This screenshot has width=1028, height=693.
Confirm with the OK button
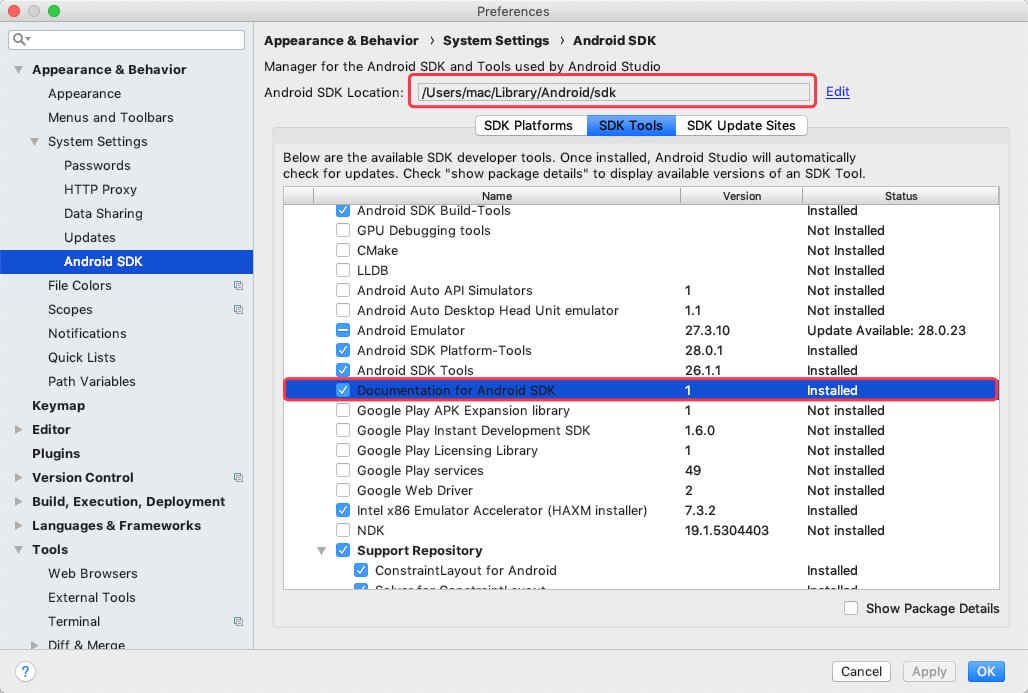pos(986,671)
